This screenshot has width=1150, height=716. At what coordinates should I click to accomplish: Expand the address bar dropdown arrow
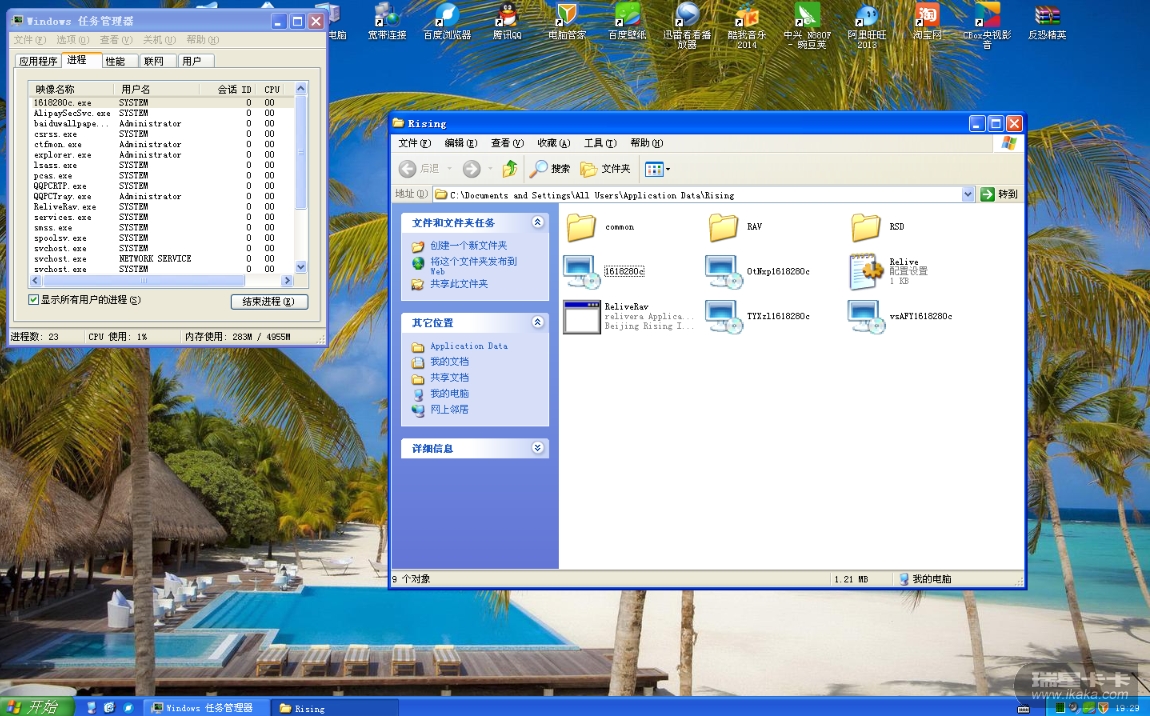967,195
